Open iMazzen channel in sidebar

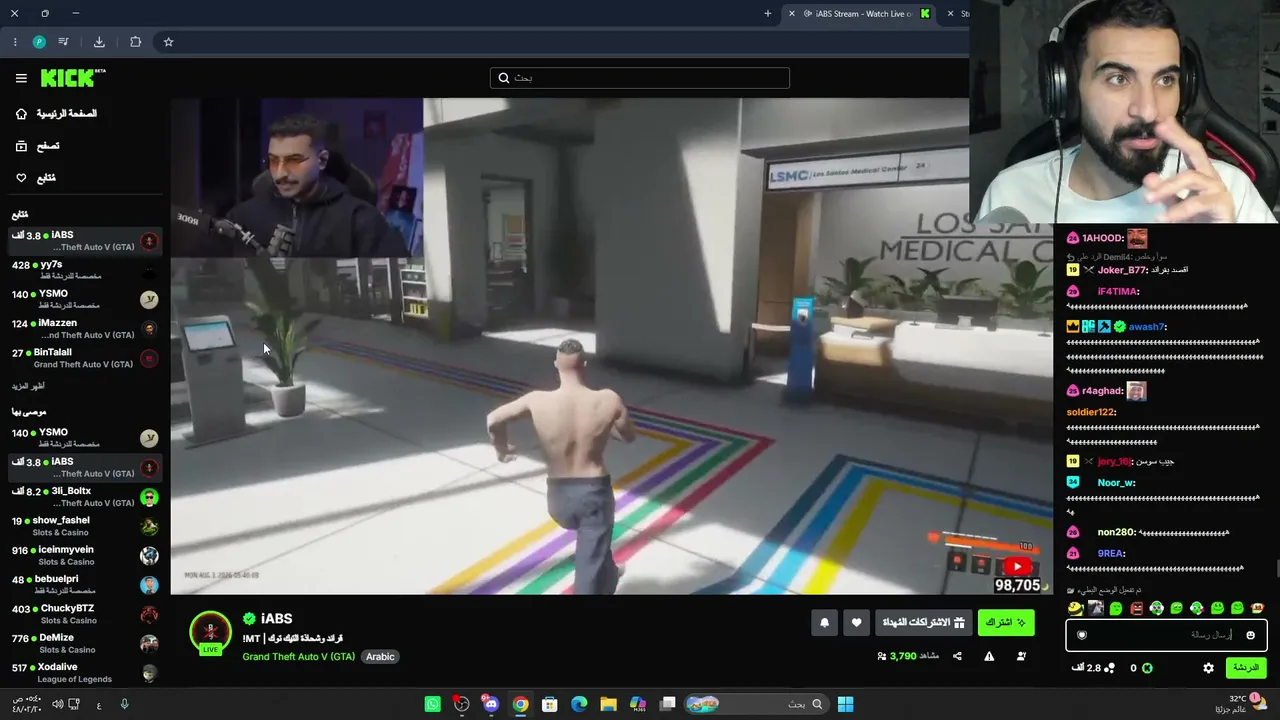pyautogui.click(x=85, y=329)
